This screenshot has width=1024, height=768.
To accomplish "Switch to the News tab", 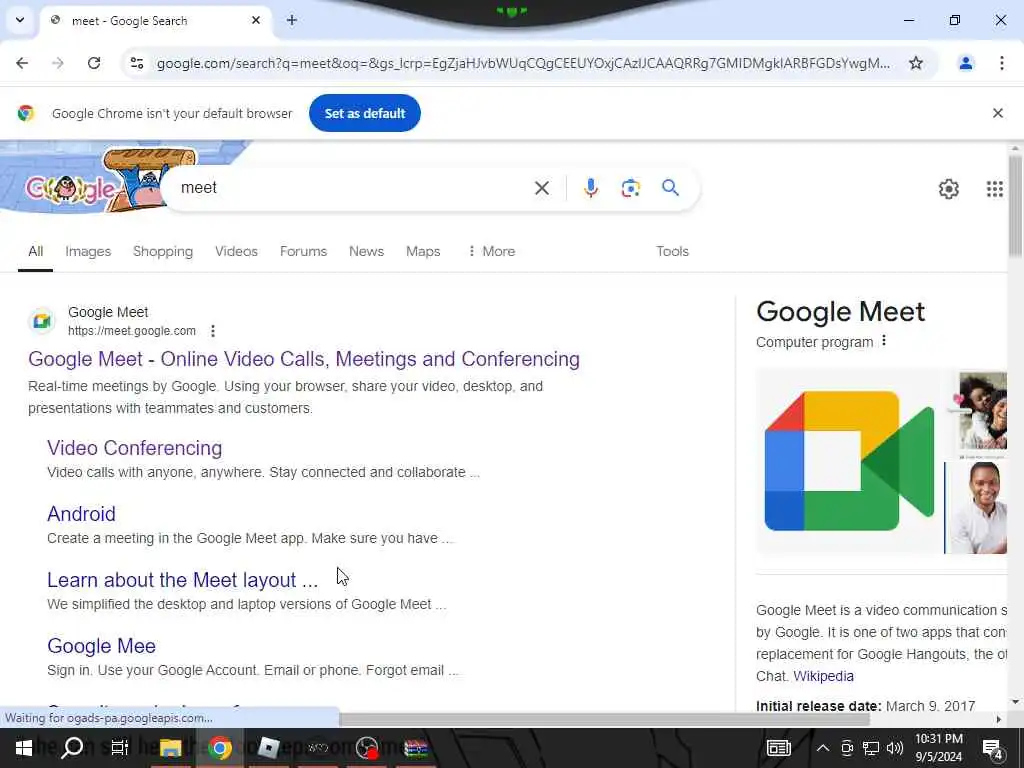I will click(366, 251).
